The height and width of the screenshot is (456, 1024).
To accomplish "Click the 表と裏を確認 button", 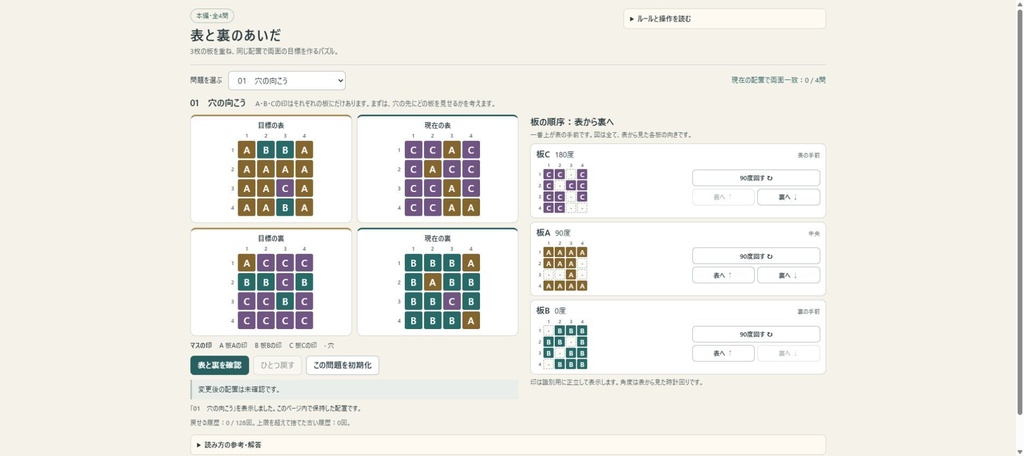I will (x=219, y=365).
